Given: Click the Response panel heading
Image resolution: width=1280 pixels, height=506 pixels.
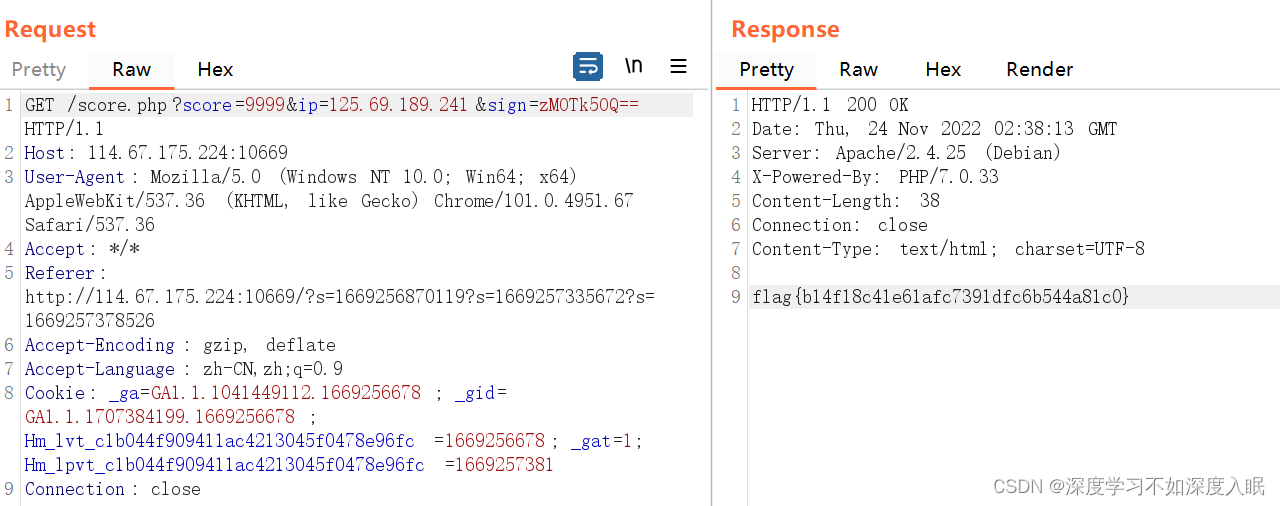Looking at the screenshot, I should coord(785,29).
